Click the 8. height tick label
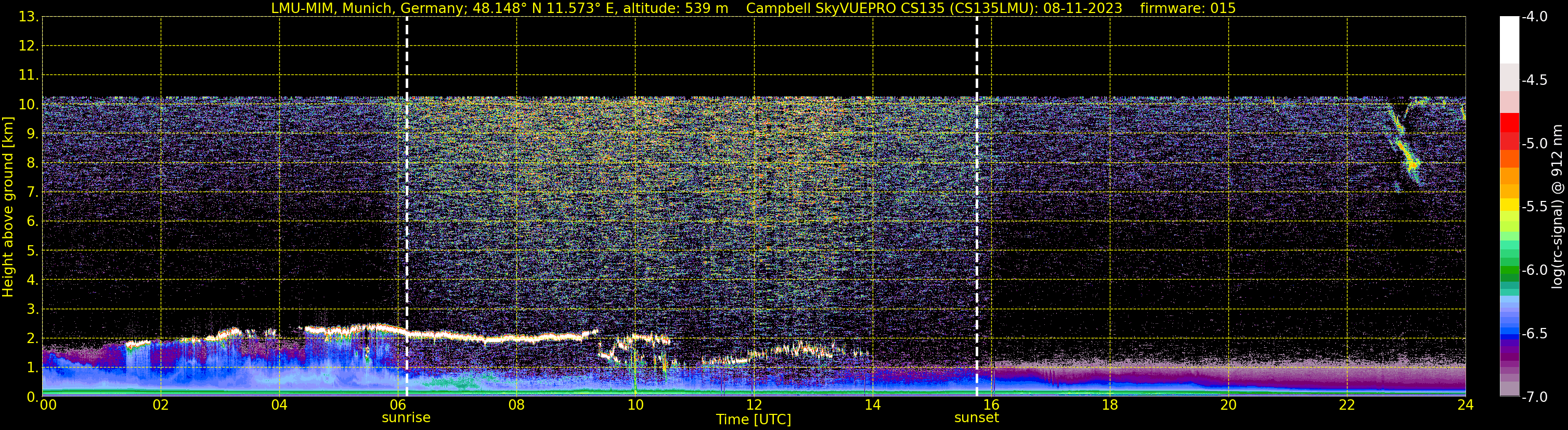The height and width of the screenshot is (430, 1568). click(33, 163)
